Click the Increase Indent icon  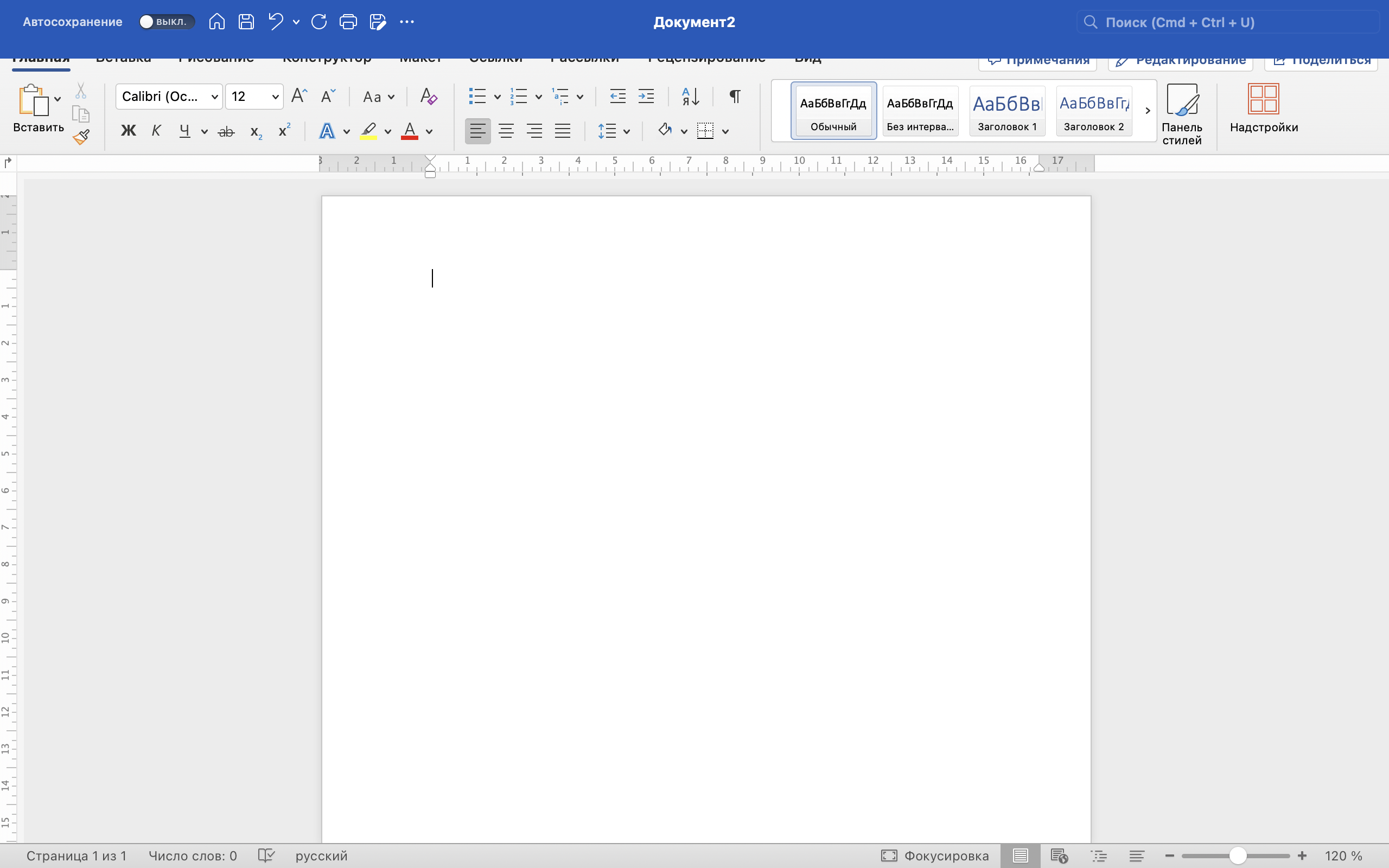tap(646, 97)
